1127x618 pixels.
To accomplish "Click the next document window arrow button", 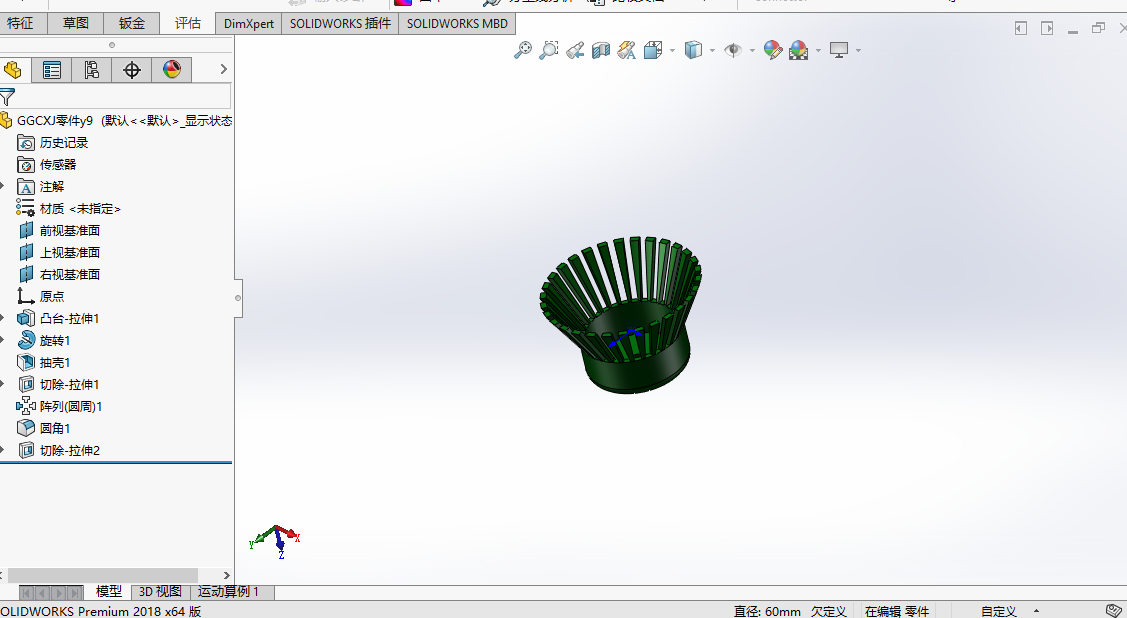I will coord(1047,28).
